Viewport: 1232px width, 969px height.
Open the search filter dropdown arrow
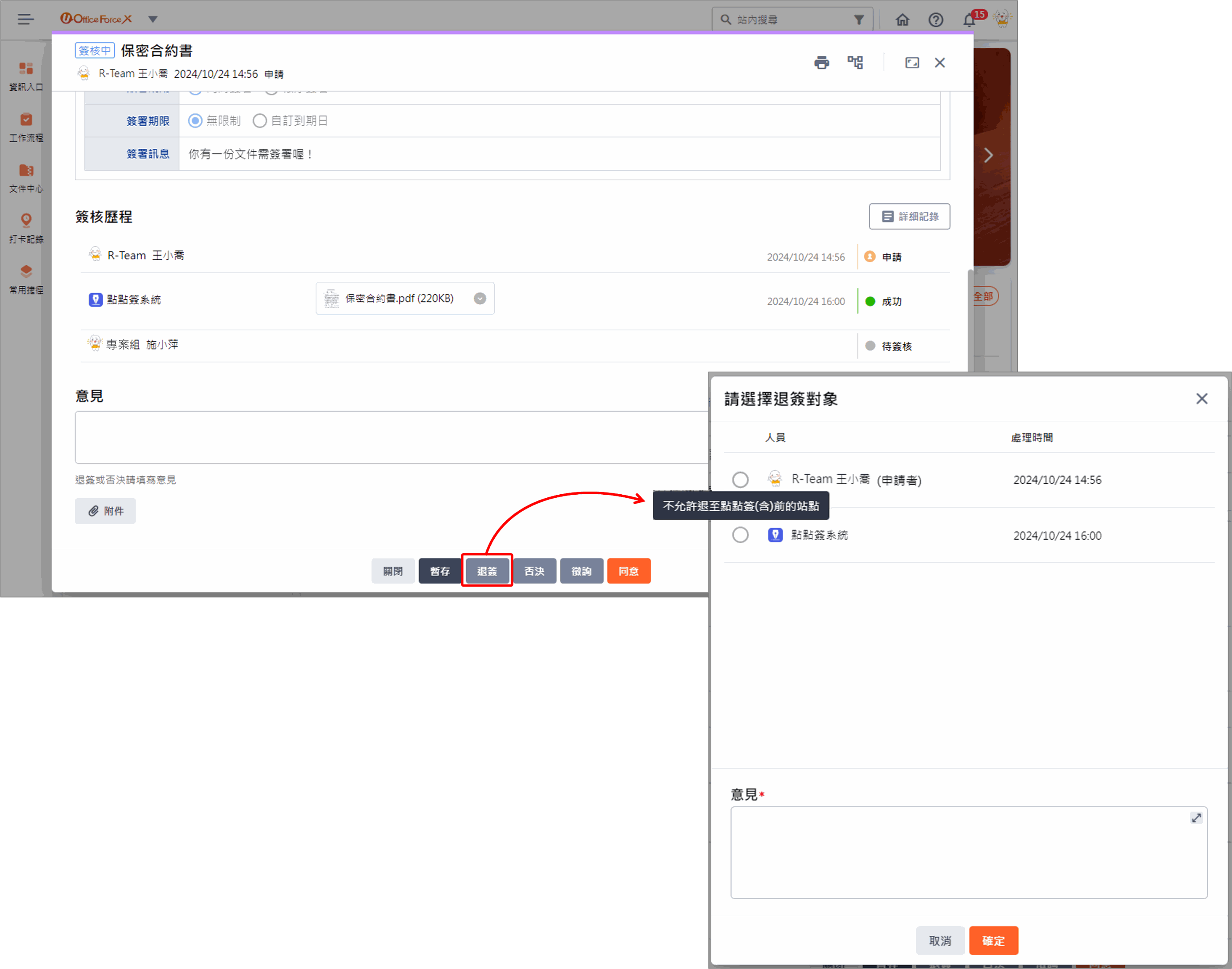tap(859, 20)
